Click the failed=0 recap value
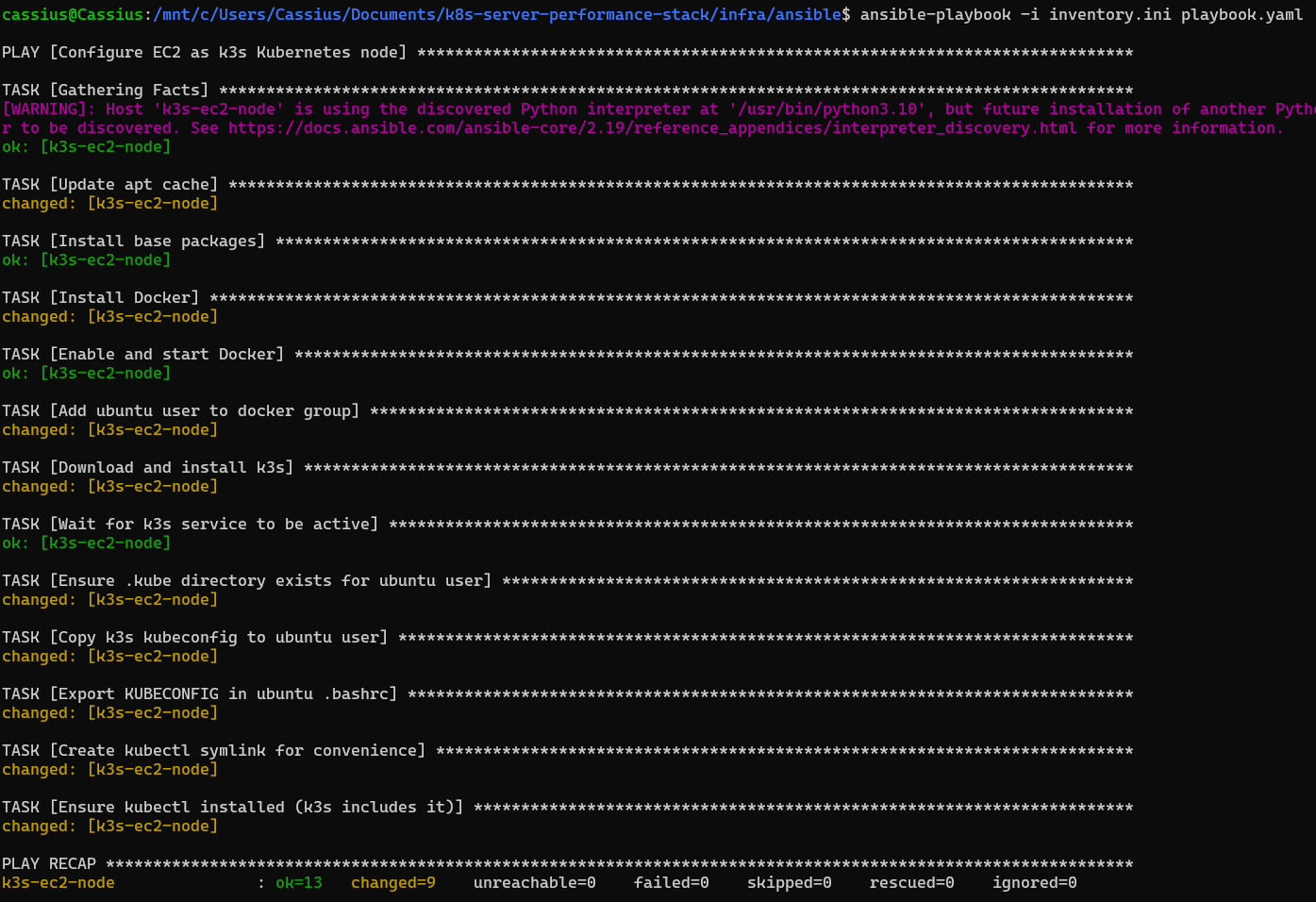 671,883
